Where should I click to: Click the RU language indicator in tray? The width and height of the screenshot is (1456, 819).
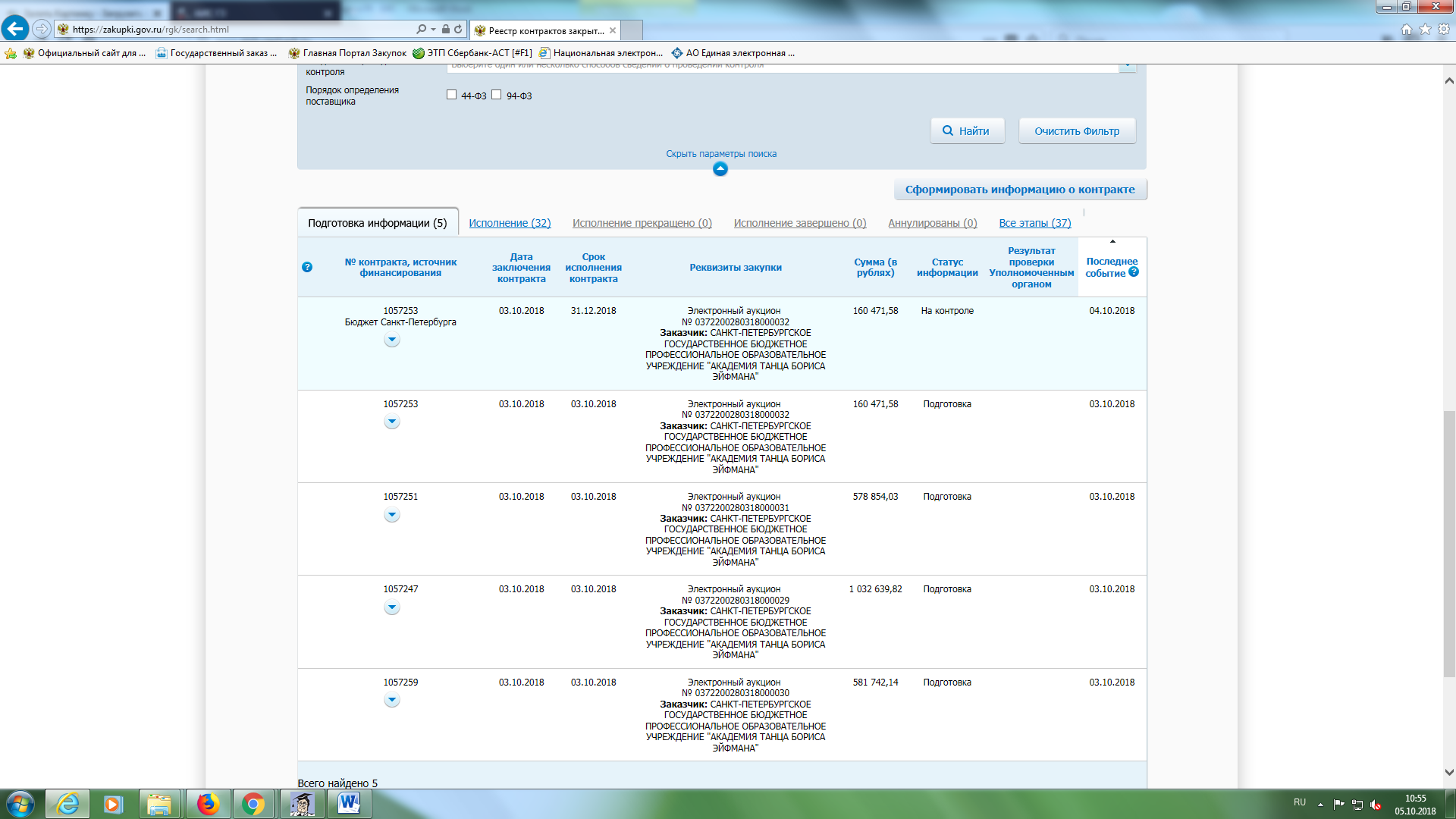(1300, 802)
